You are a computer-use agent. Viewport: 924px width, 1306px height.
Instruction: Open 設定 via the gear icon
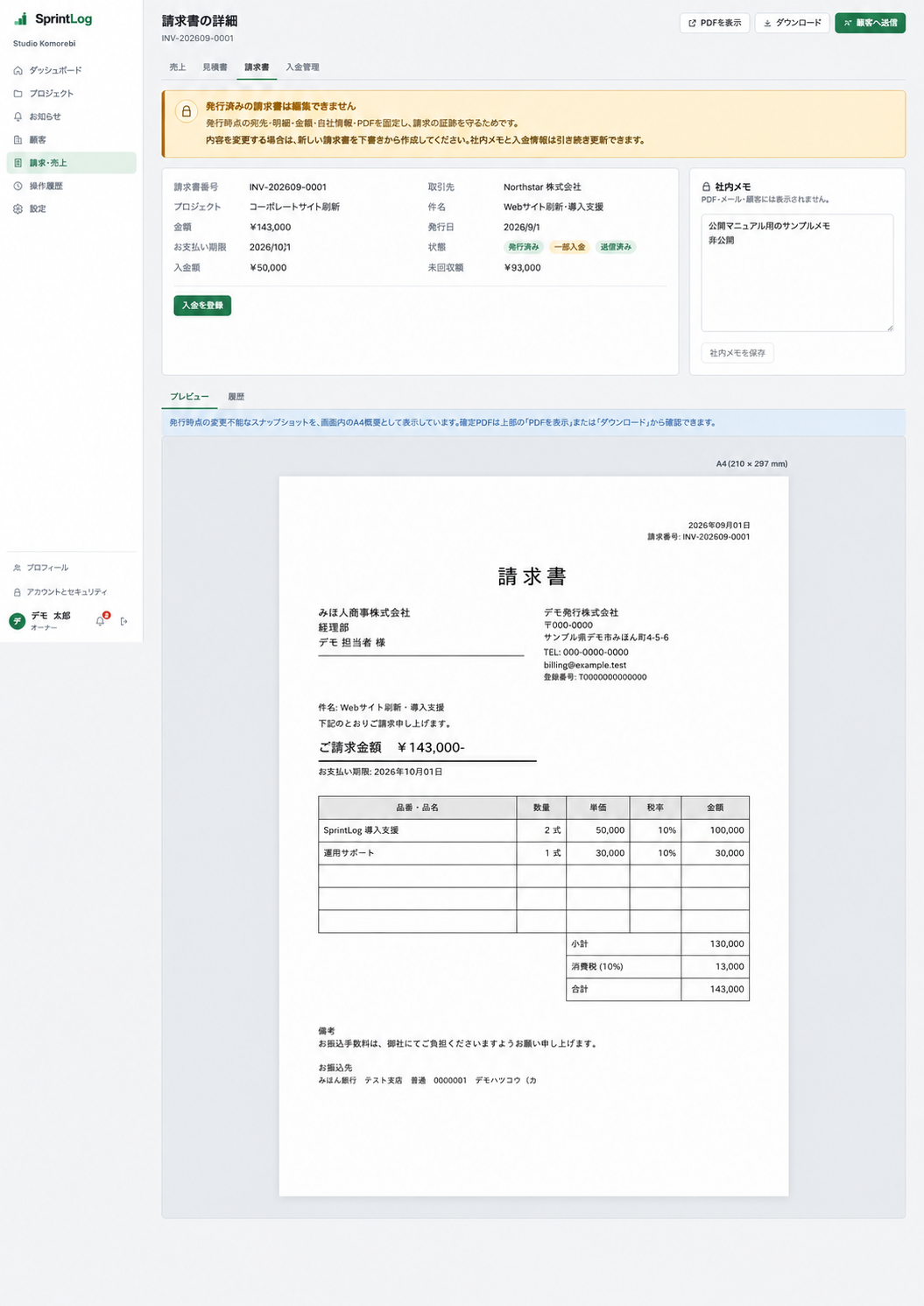[18, 208]
